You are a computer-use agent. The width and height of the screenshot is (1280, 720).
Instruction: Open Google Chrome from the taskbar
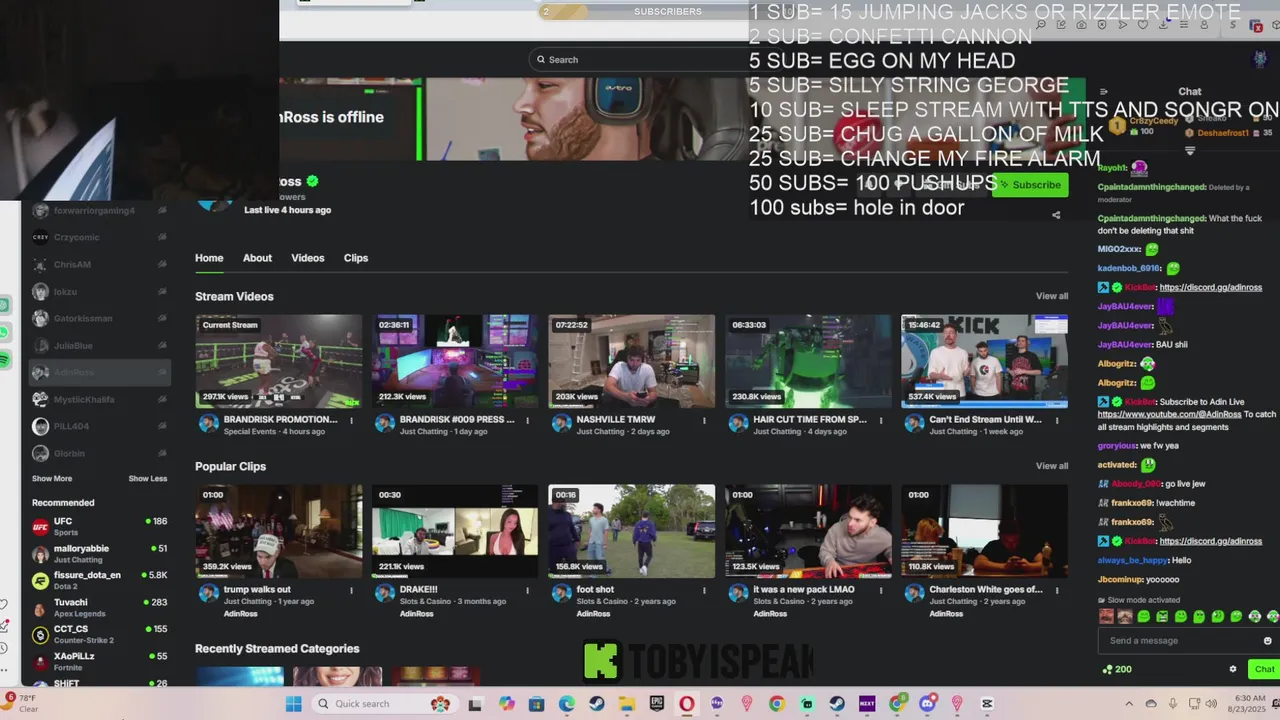click(x=777, y=704)
